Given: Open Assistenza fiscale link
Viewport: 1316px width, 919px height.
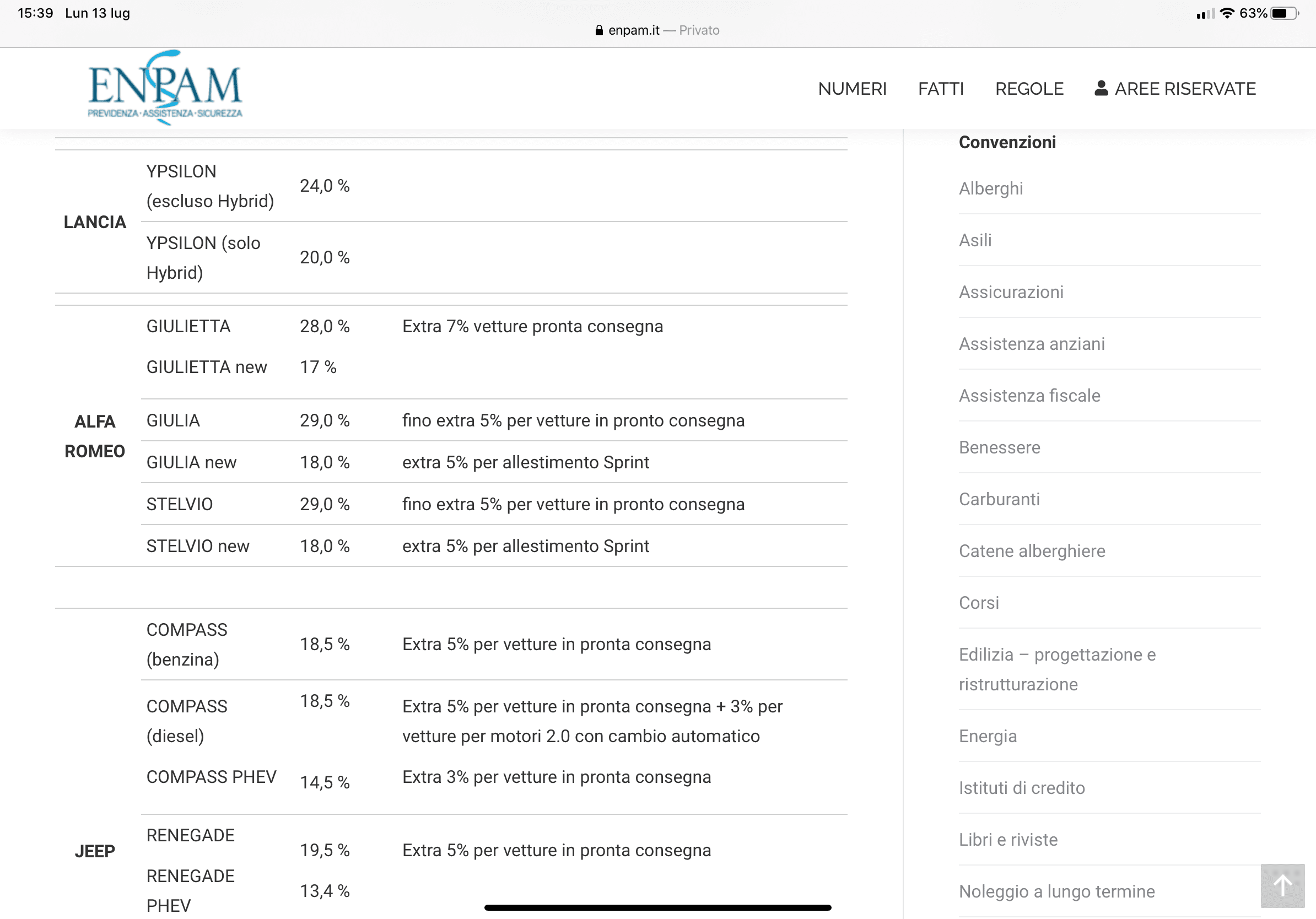Looking at the screenshot, I should (1029, 396).
